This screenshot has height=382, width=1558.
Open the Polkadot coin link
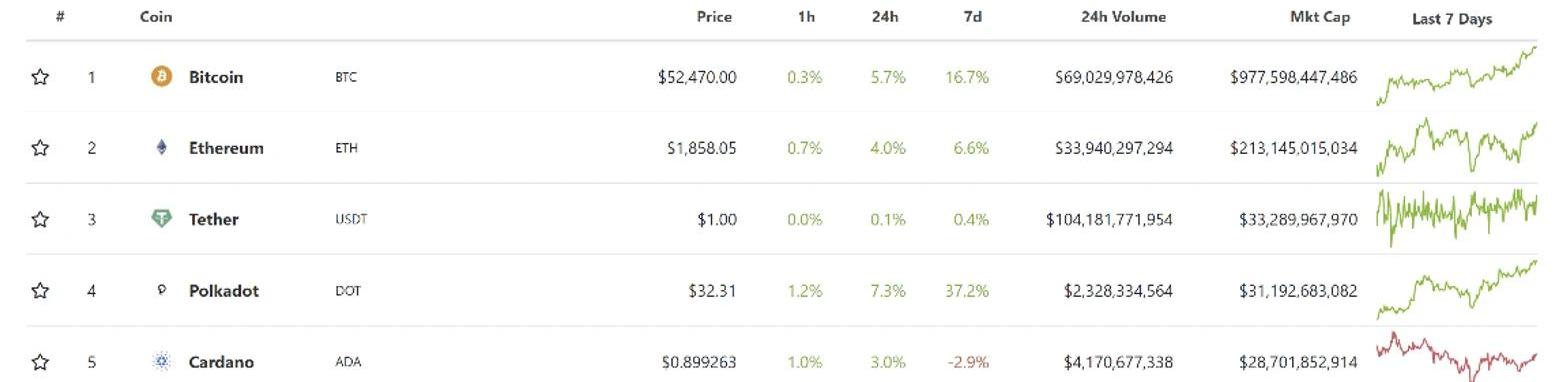coord(224,291)
